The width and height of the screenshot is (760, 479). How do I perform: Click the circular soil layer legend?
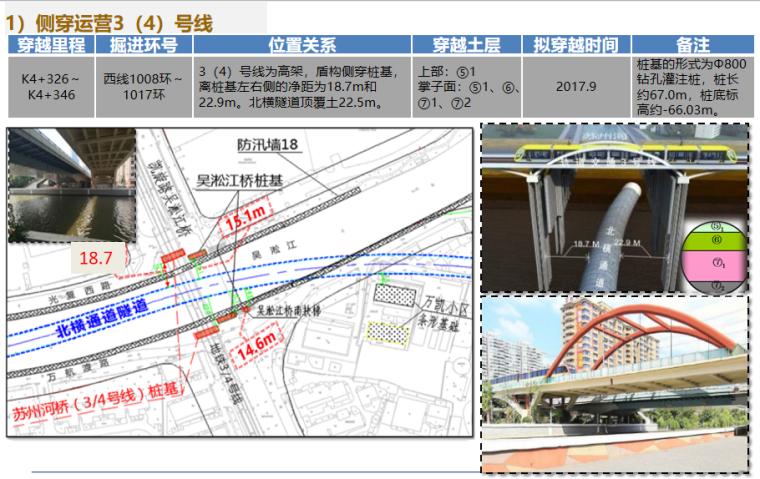pos(711,254)
